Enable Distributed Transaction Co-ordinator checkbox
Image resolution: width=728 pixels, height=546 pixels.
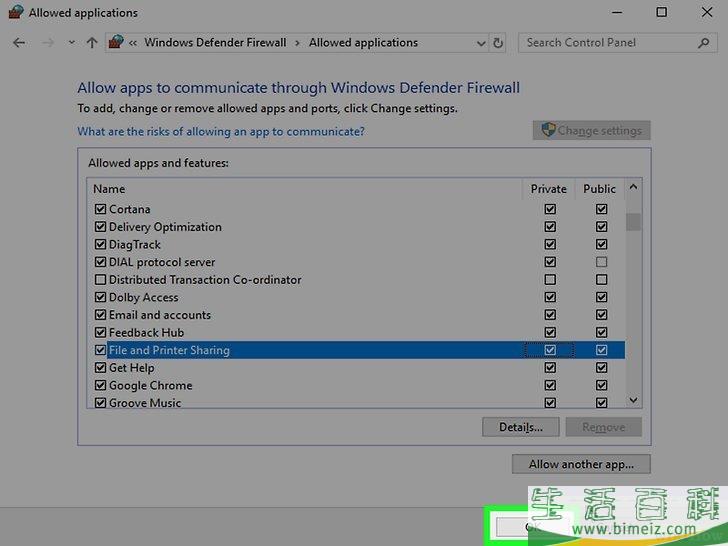coord(100,280)
